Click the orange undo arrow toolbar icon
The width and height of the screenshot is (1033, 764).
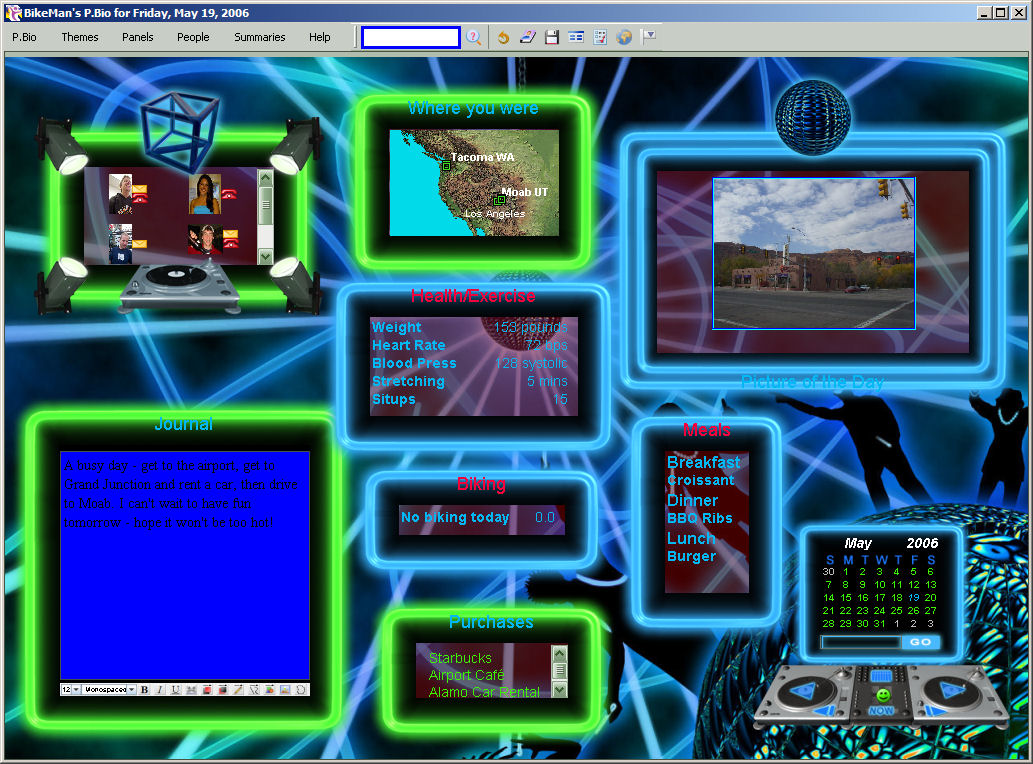pos(503,37)
